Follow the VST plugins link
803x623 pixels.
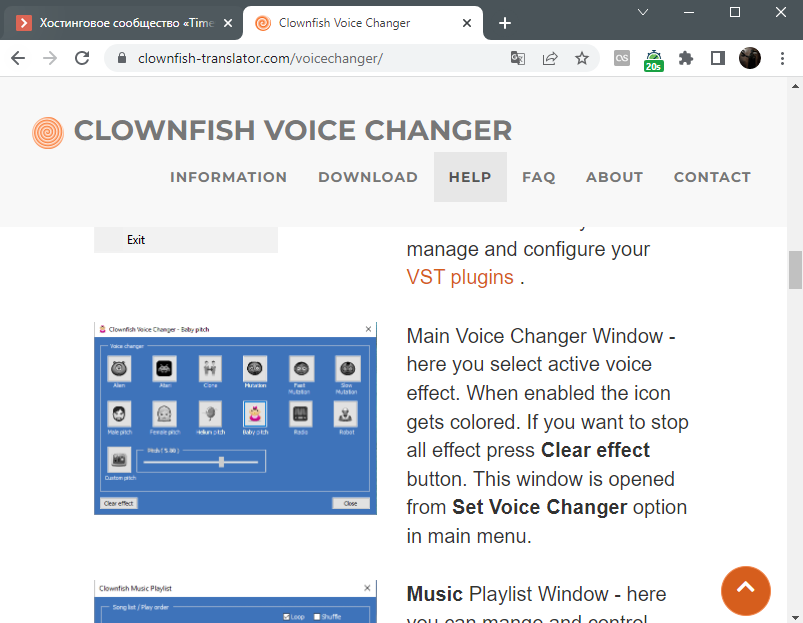tap(460, 277)
